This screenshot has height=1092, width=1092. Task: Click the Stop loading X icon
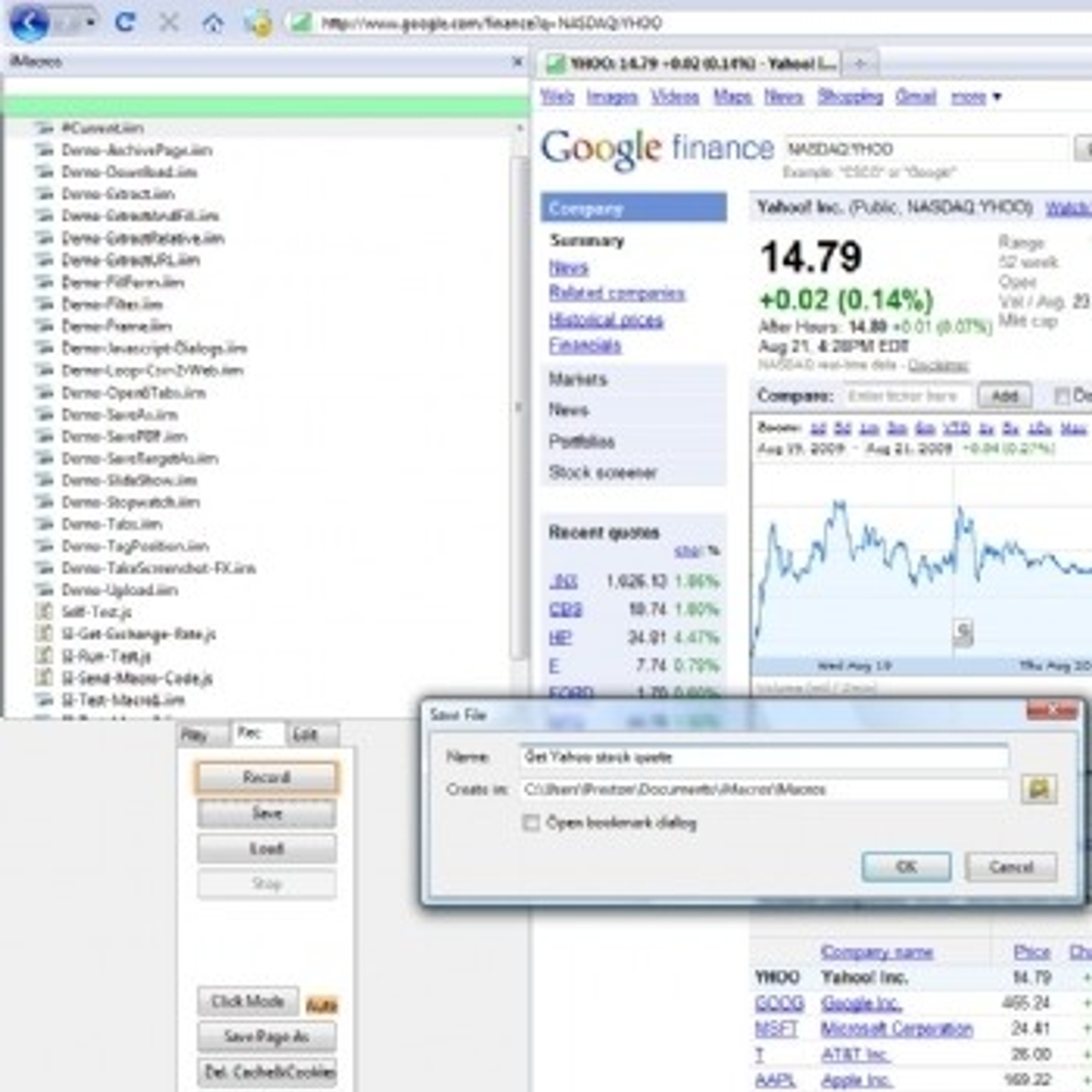[x=169, y=23]
